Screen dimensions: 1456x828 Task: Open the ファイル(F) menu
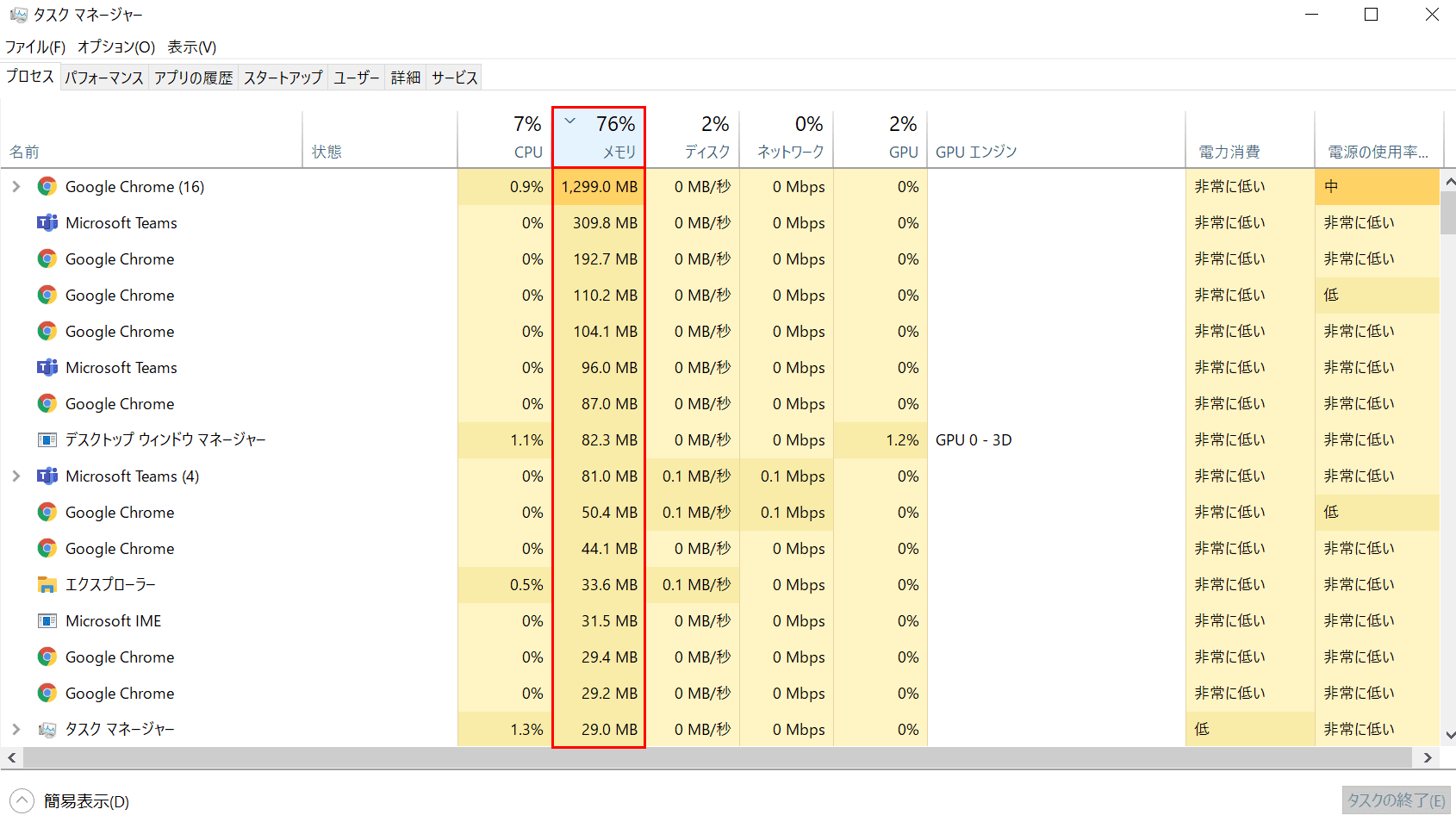pos(35,47)
